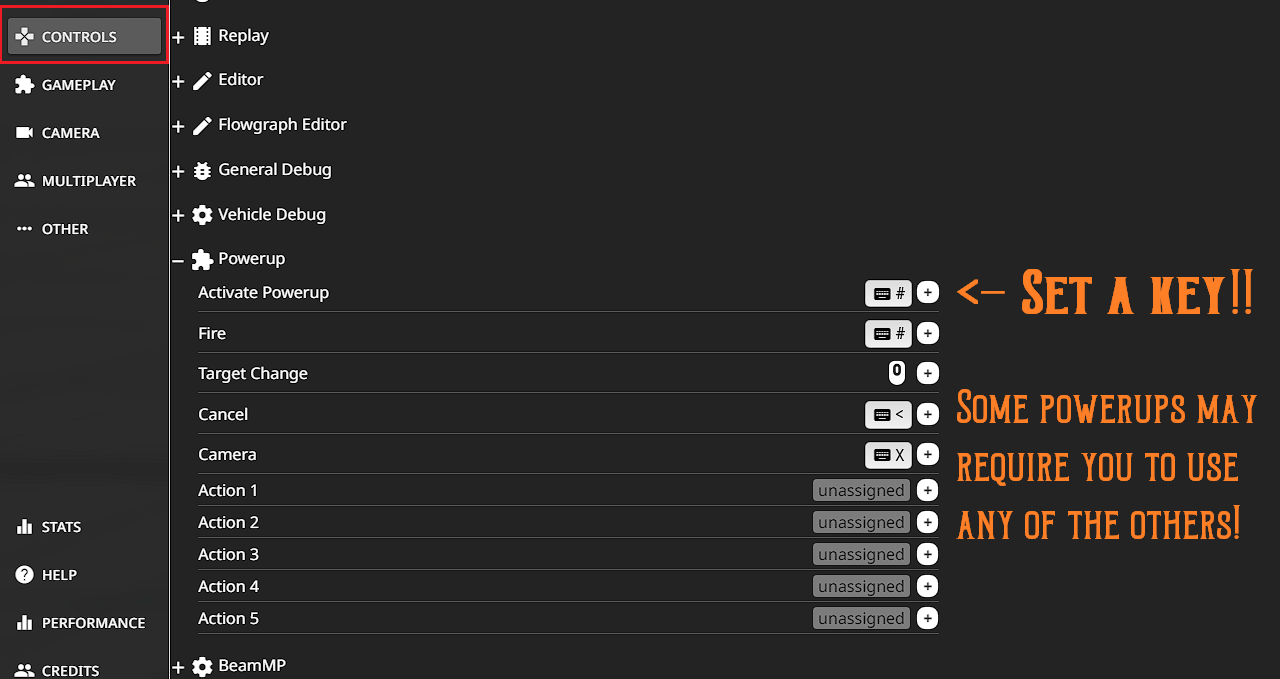1280x679 pixels.
Task: Add a binding to Action 5
Action: click(928, 618)
